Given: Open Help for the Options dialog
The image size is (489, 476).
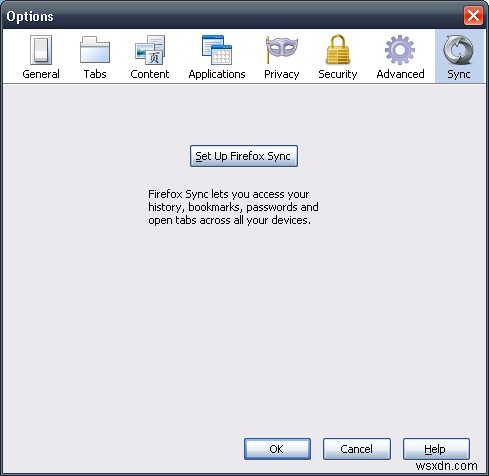Looking at the screenshot, I should click(x=436, y=449).
